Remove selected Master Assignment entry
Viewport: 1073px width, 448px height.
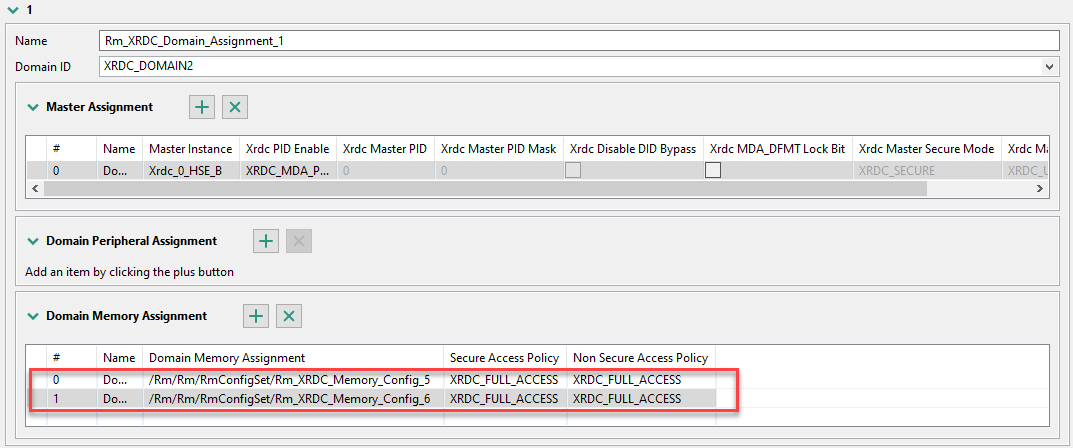pos(234,107)
